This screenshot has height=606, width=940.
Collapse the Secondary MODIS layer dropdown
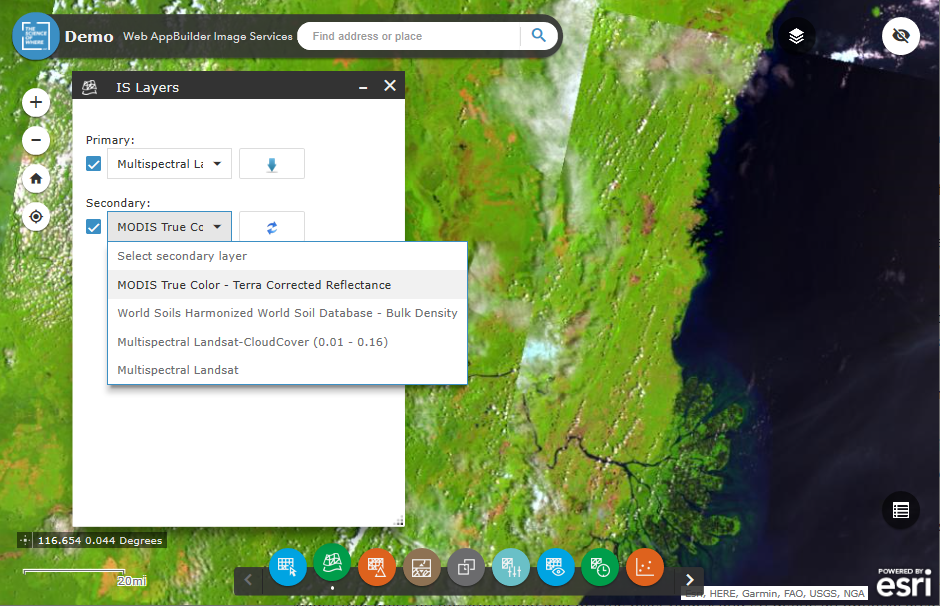[x=170, y=227]
